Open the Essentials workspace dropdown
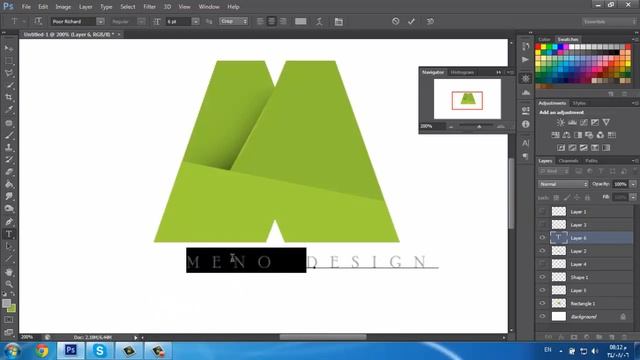Image resolution: width=640 pixels, height=360 pixels. coord(609,21)
